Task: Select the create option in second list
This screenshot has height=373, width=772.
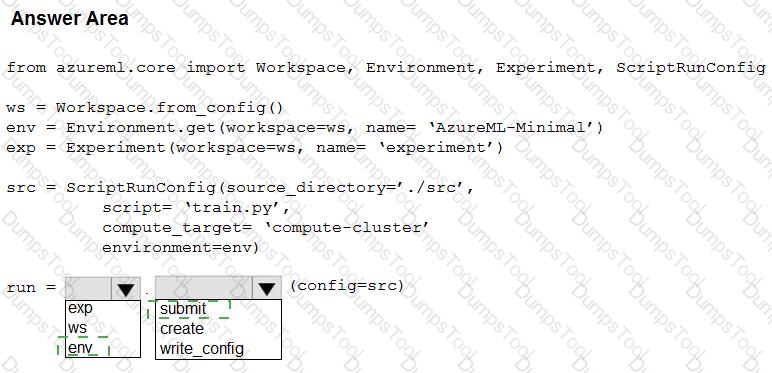Action: click(x=182, y=329)
